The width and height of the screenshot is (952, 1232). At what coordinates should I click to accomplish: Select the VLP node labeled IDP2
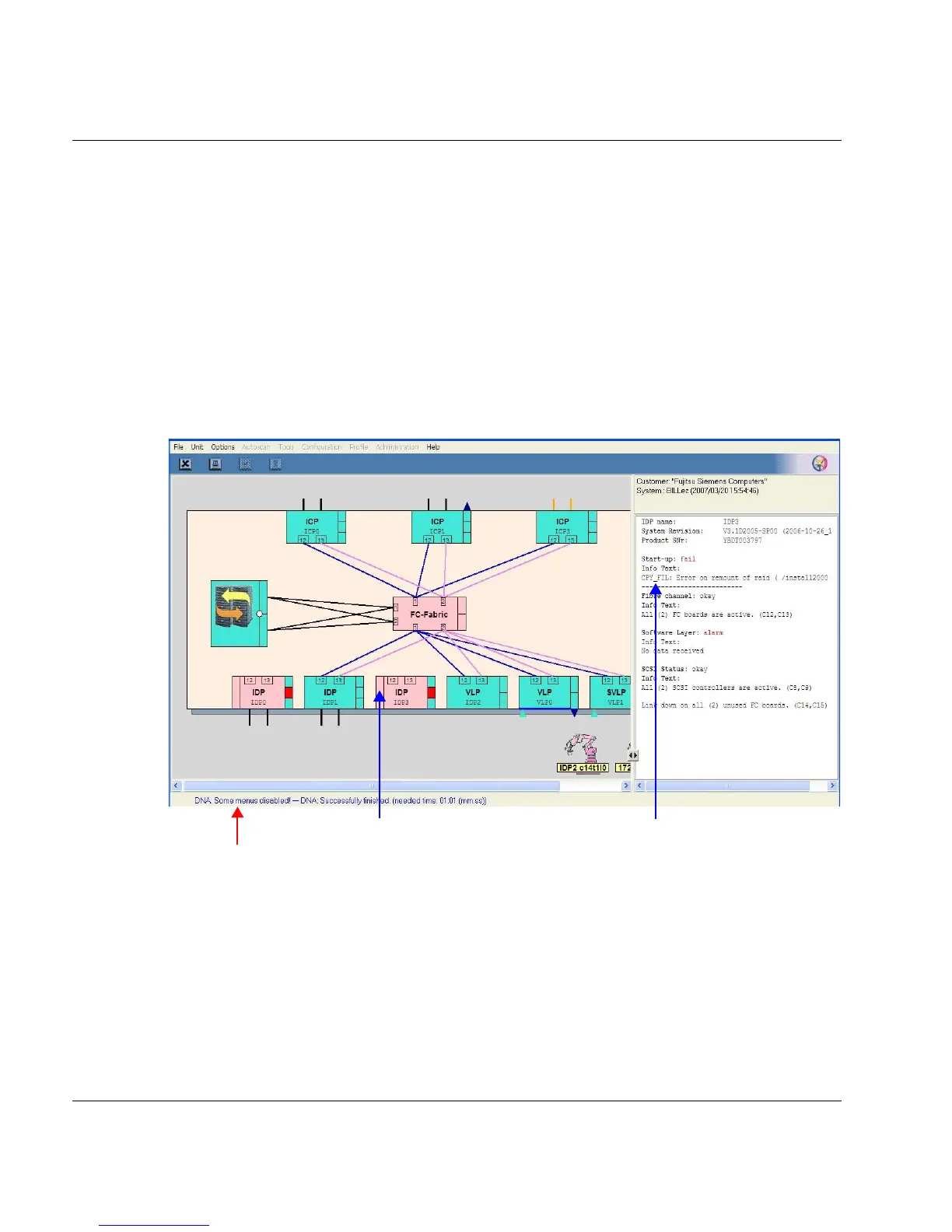(477, 692)
